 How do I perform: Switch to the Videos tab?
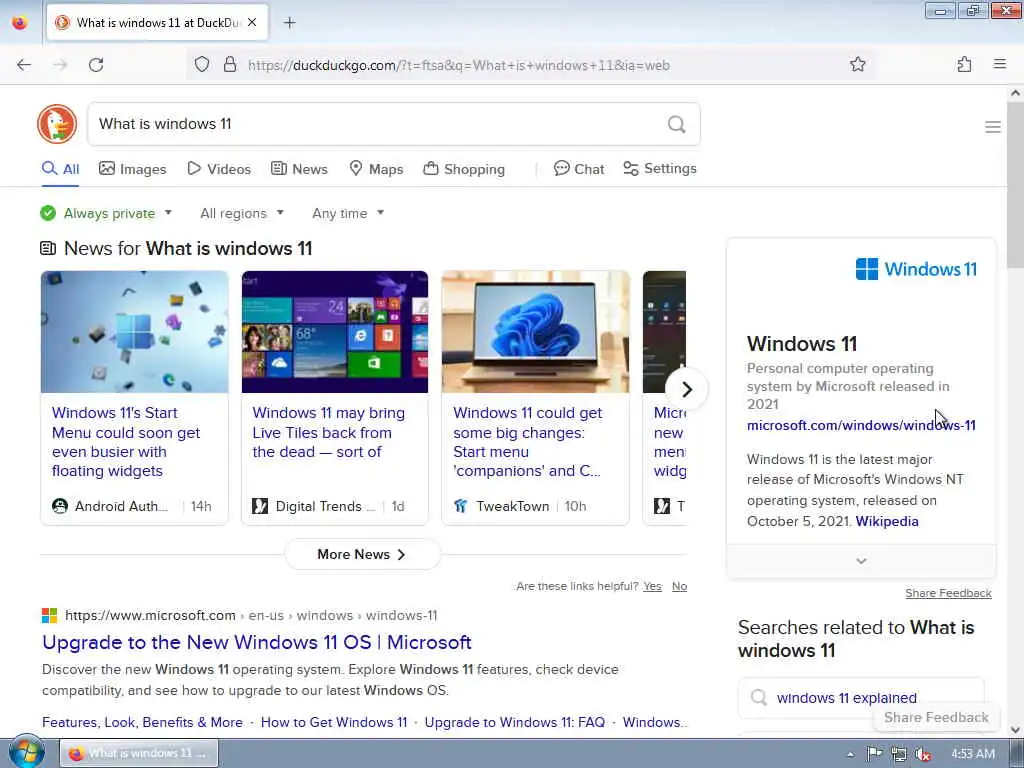(x=219, y=169)
